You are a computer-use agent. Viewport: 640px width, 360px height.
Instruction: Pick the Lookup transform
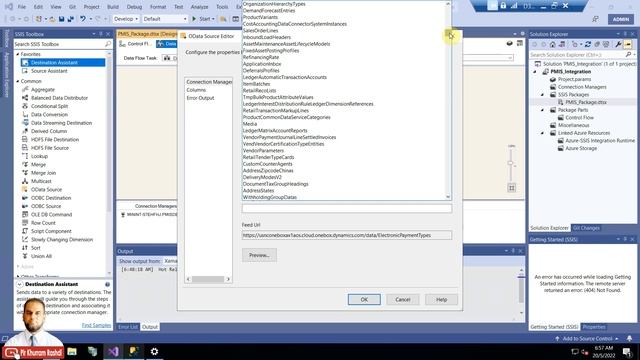[x=39, y=156]
